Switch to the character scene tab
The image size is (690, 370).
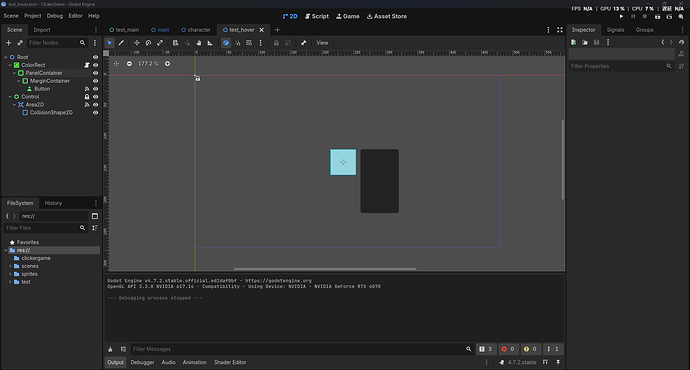(x=196, y=30)
